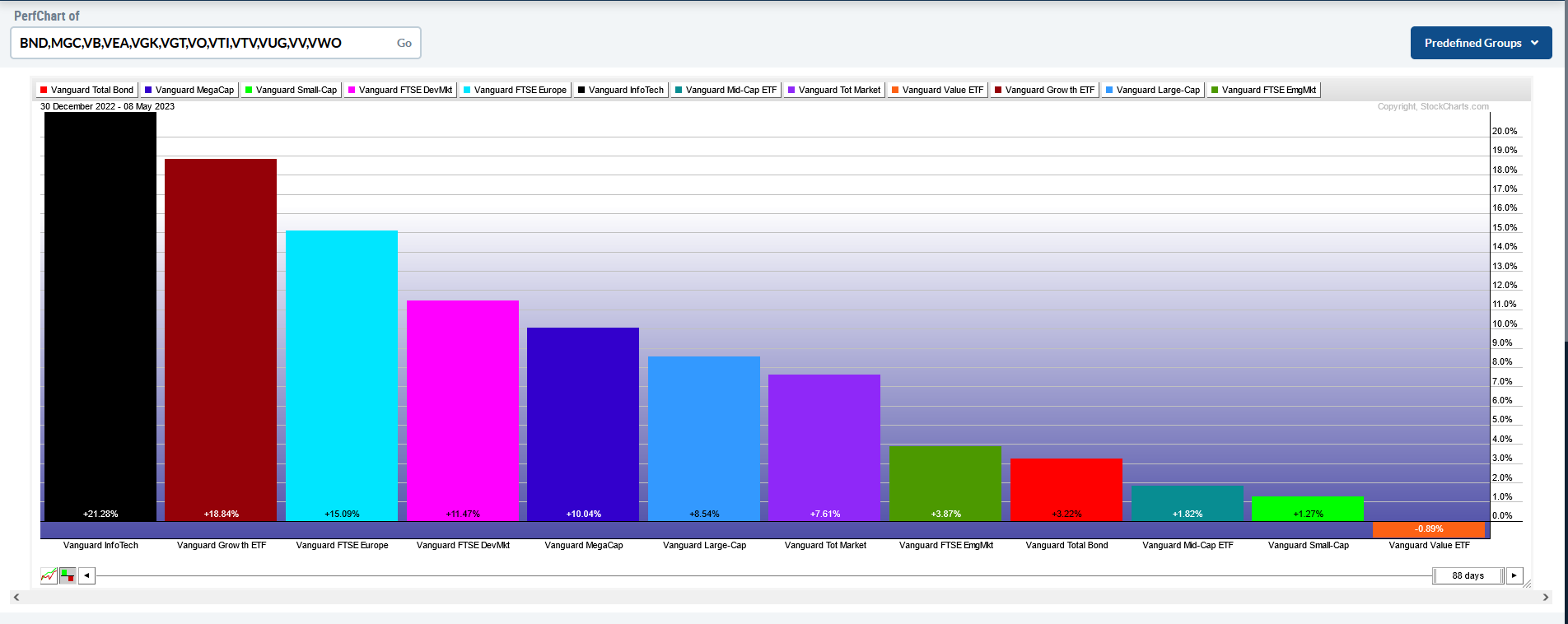Click the orange negative Value ETF bar
The width and height of the screenshot is (1568, 624).
point(1429,529)
